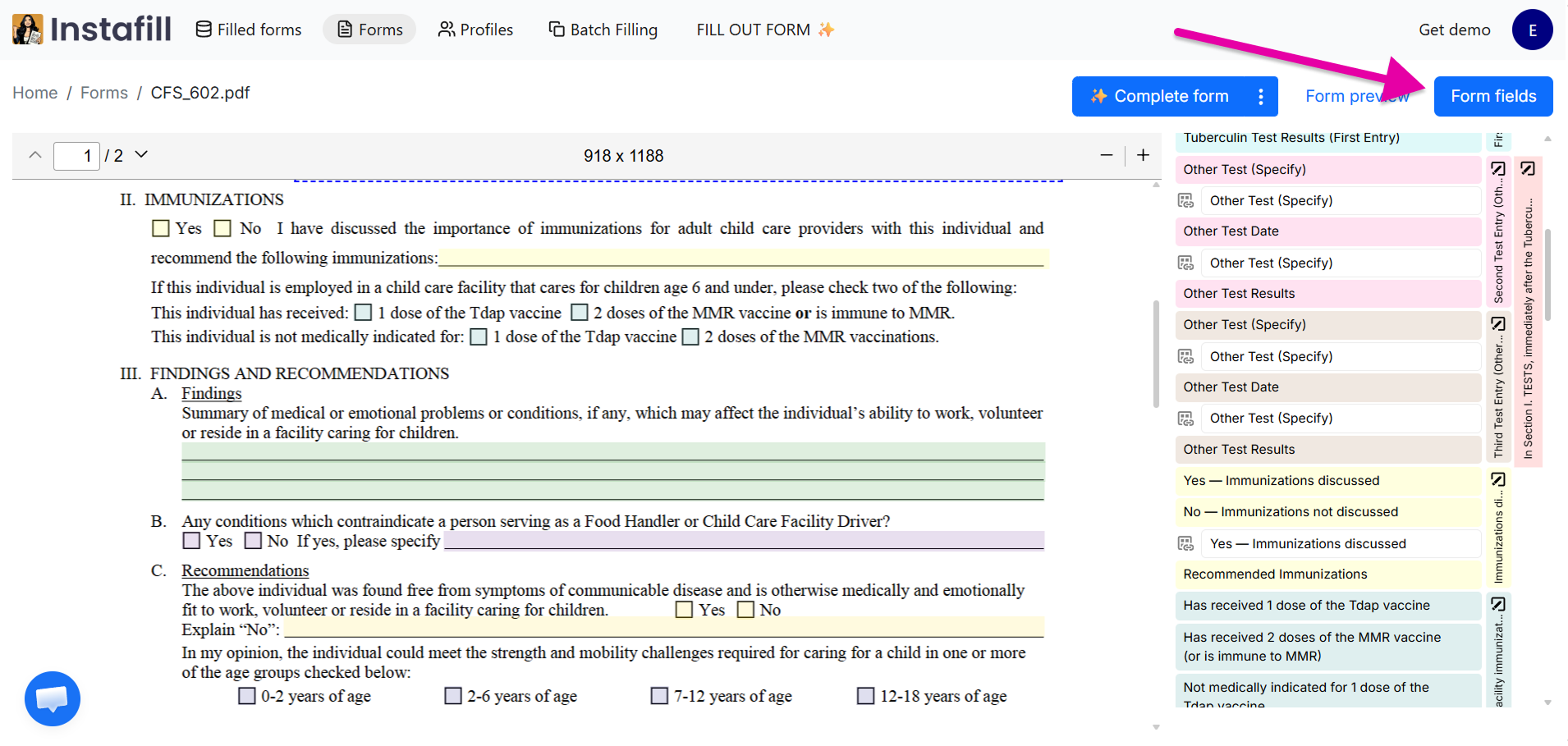Click link icon beside first pink Other Test (Specify) input
This screenshot has height=746, width=1568.
(x=1185, y=200)
